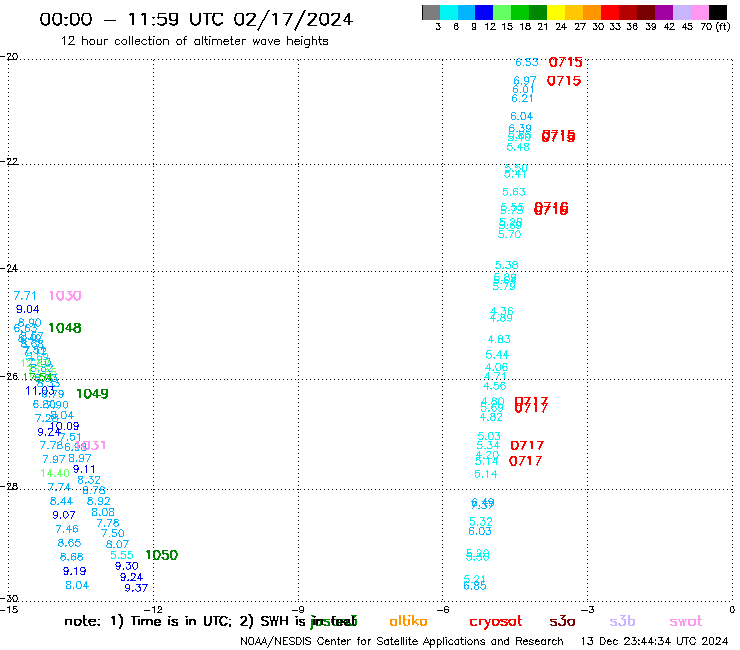Click the green '1048' time label
The image size is (740, 650).
click(x=65, y=328)
